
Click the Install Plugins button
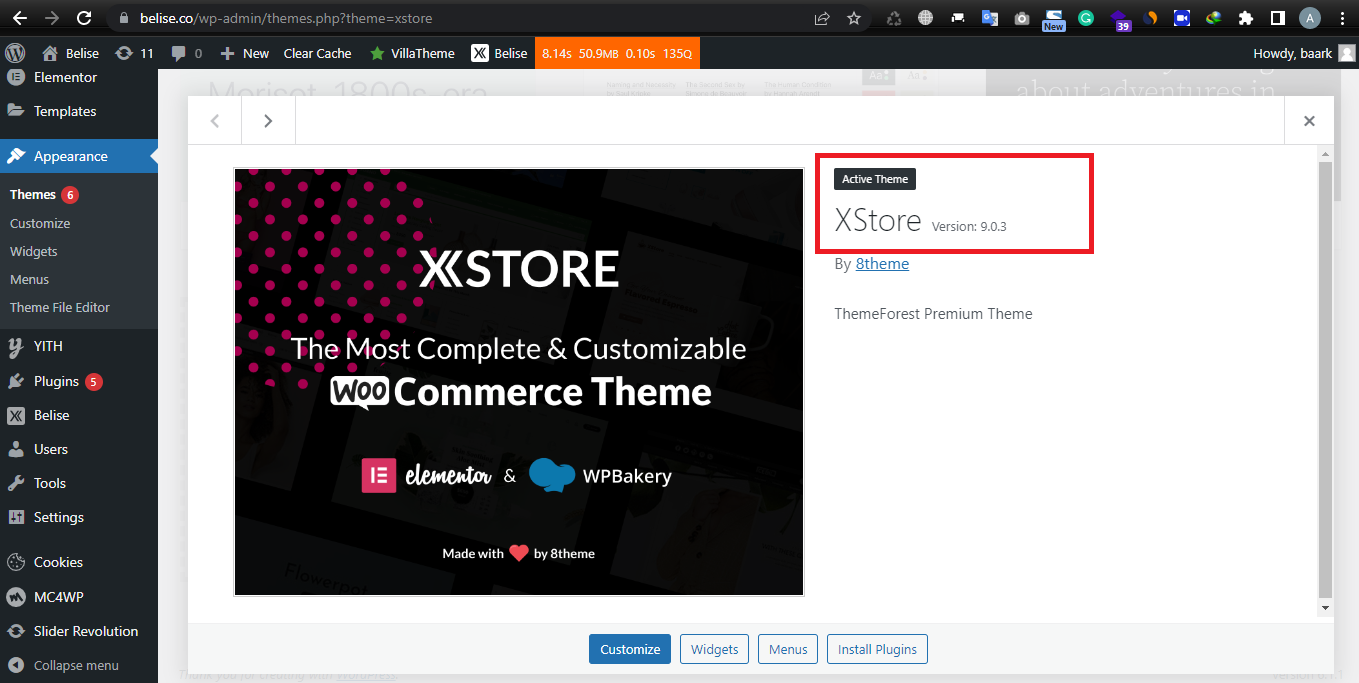click(x=877, y=649)
